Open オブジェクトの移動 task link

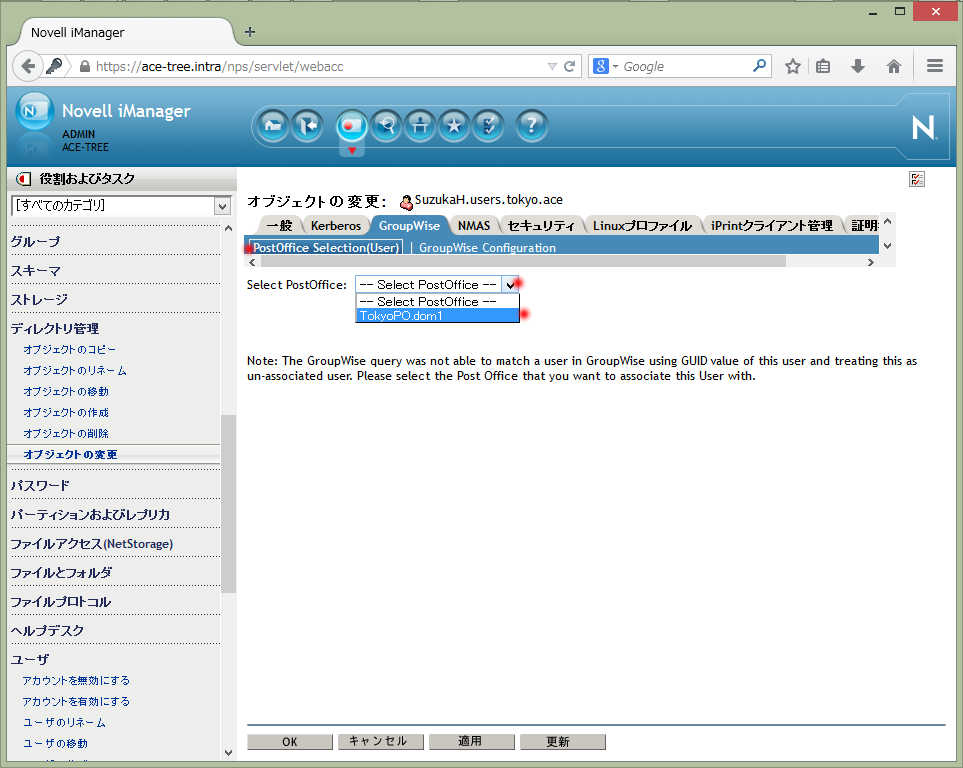(66, 391)
